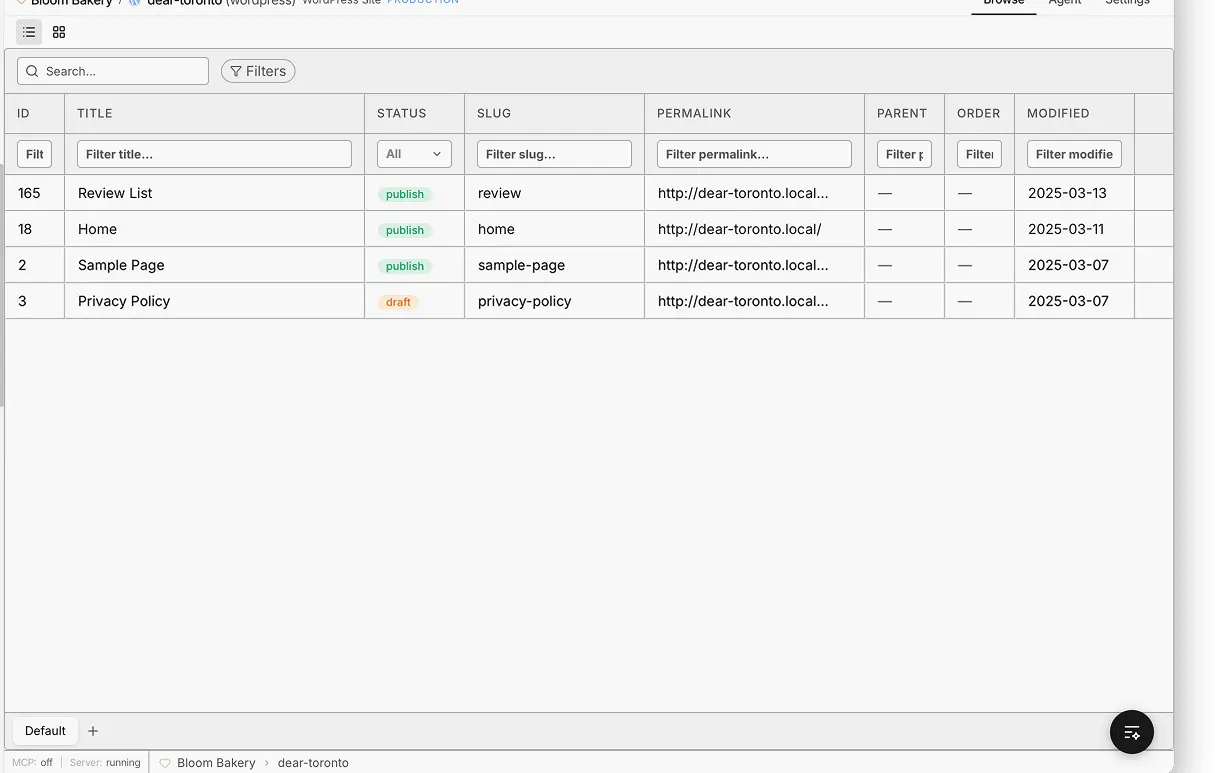Click the review slug cell

click(x=554, y=193)
